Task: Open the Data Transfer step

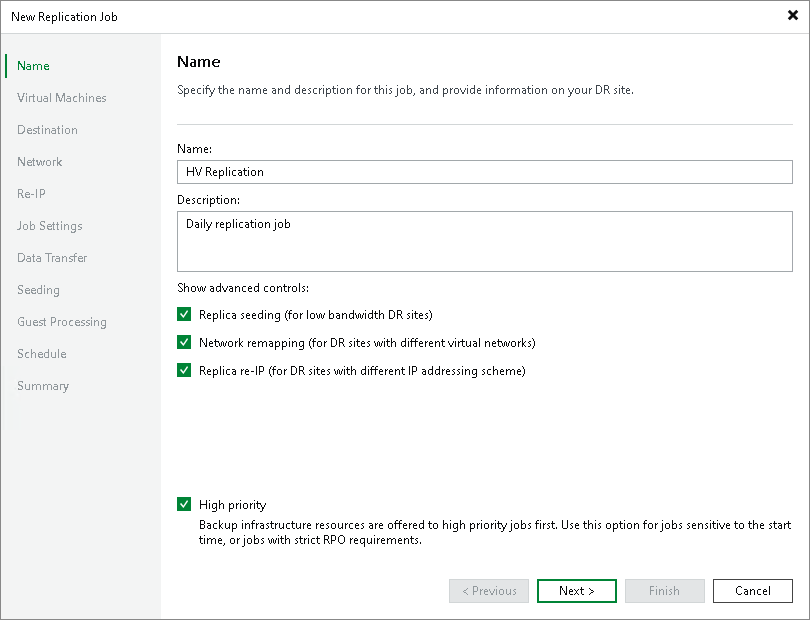Action: 52,258
